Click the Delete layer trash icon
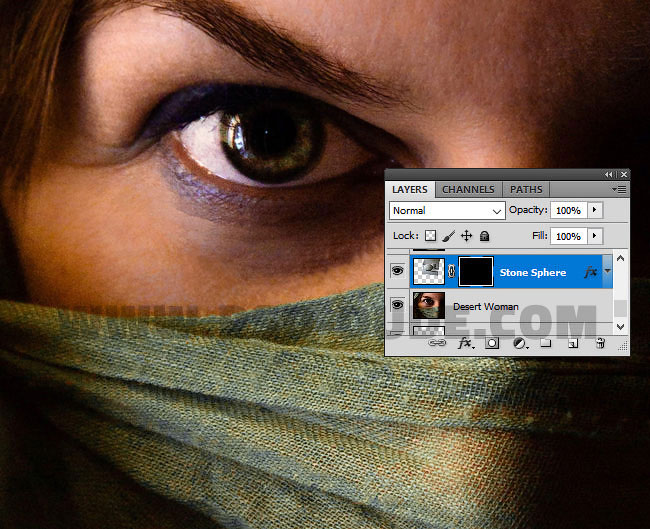 600,343
